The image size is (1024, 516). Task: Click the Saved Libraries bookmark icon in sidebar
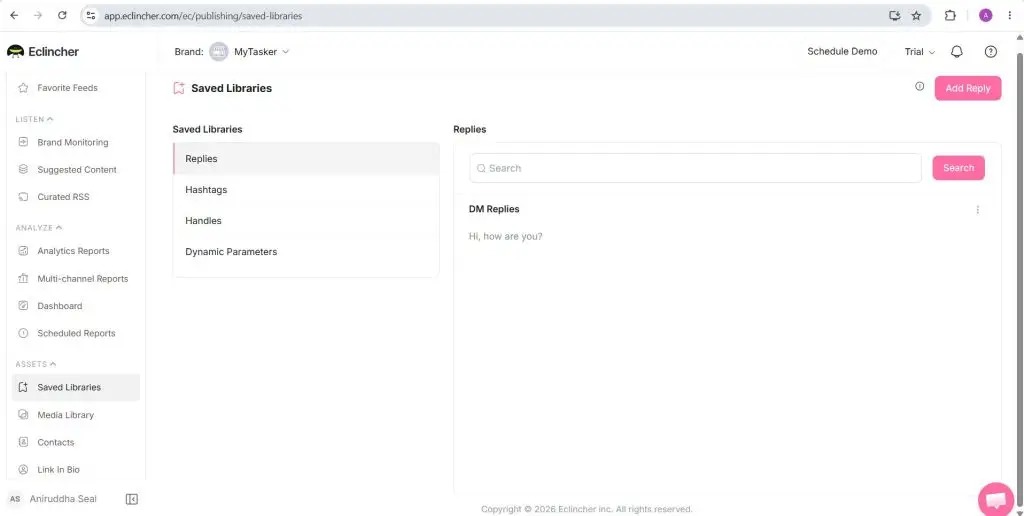[24, 387]
